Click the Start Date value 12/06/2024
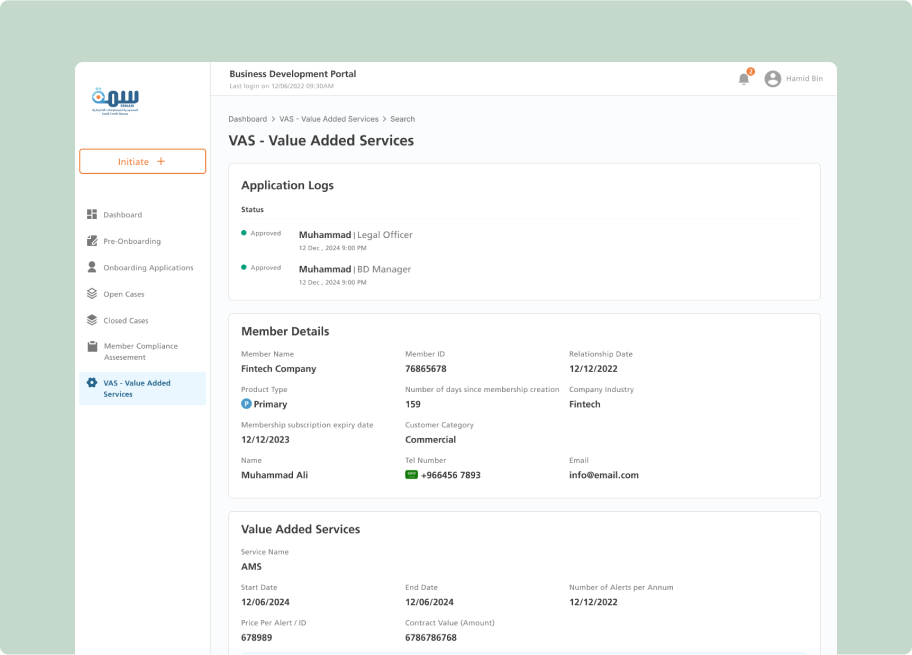This screenshot has height=655, width=912. pos(265,602)
